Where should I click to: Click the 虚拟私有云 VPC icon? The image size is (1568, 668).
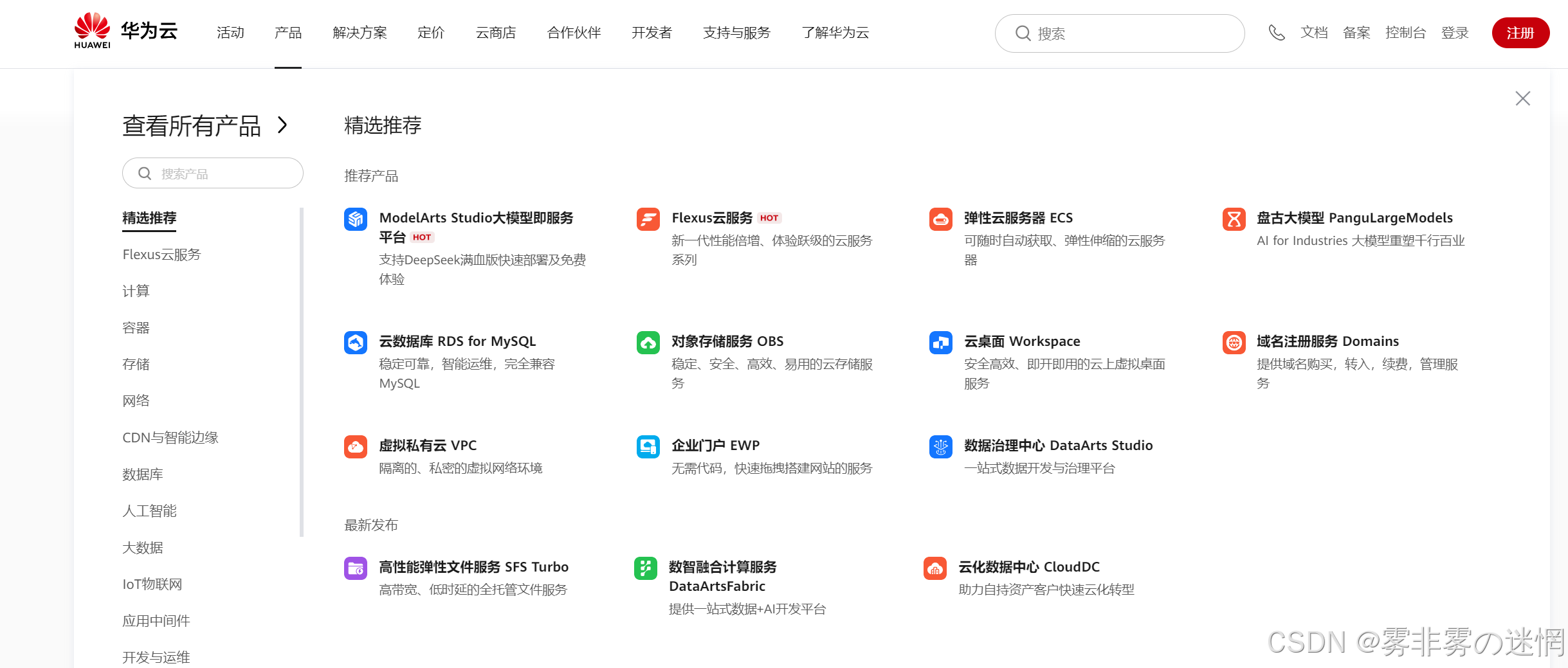pos(356,447)
